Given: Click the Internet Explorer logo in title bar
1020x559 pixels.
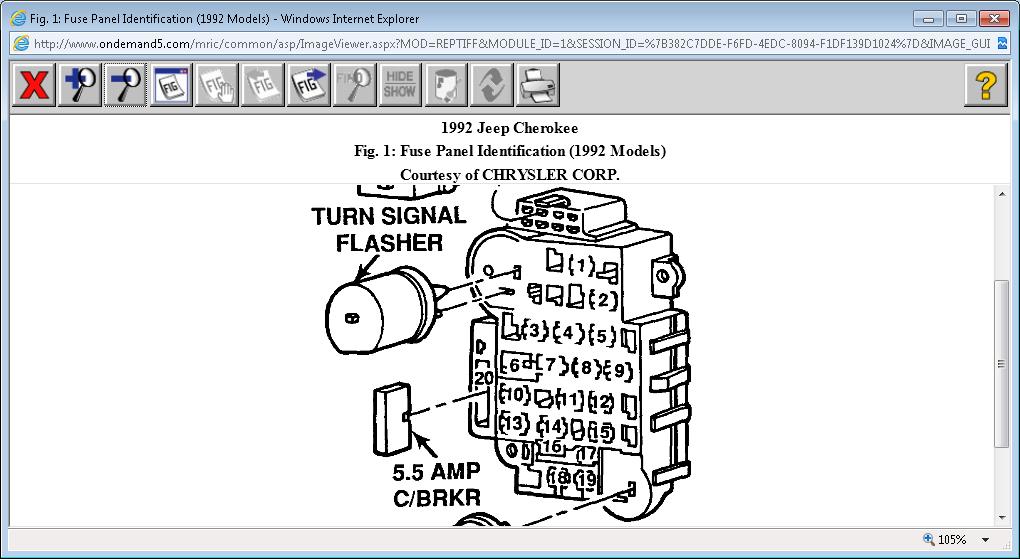Looking at the screenshot, I should (x=18, y=18).
